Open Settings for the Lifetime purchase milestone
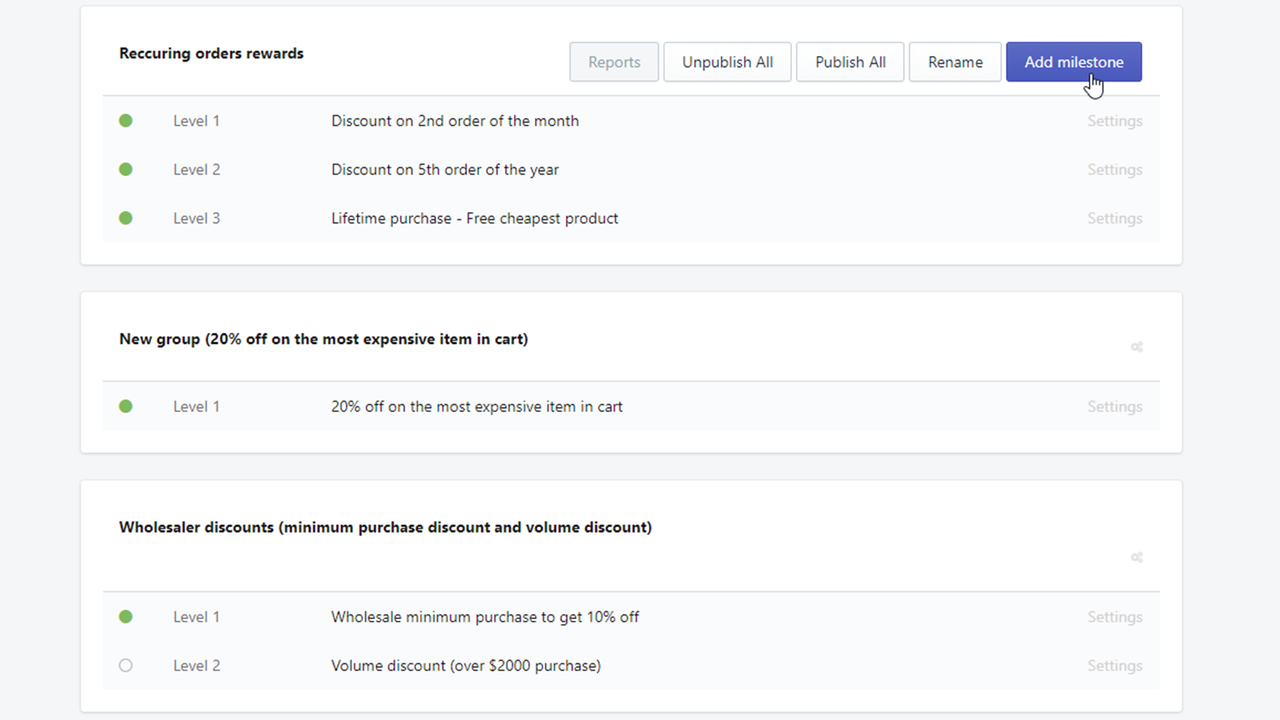 (x=1114, y=218)
